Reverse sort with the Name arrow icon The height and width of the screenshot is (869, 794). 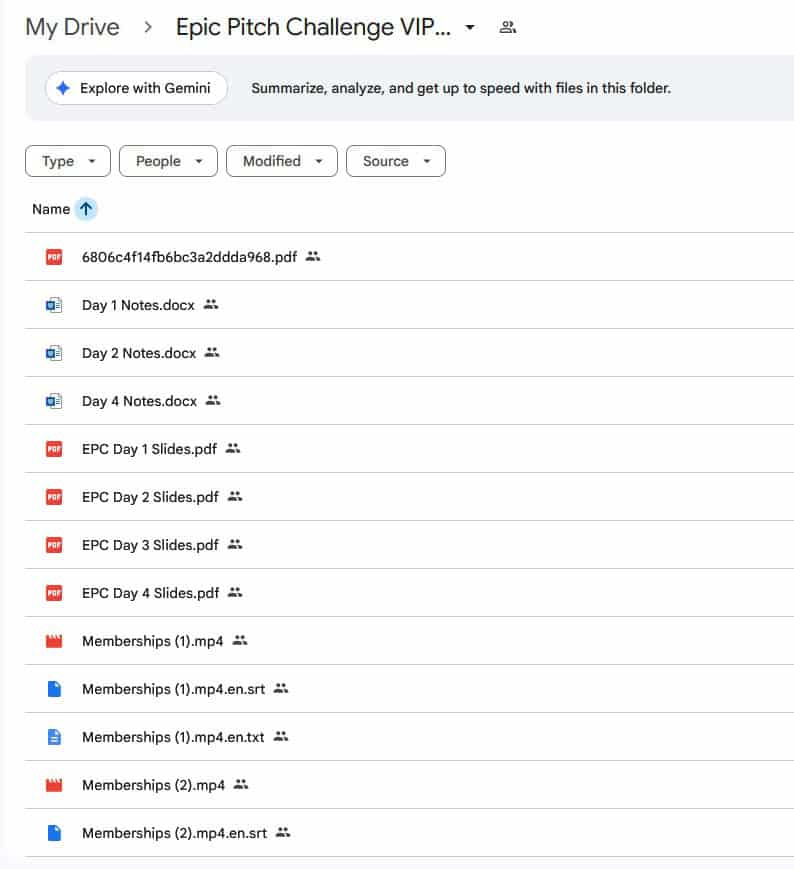[x=86, y=209]
